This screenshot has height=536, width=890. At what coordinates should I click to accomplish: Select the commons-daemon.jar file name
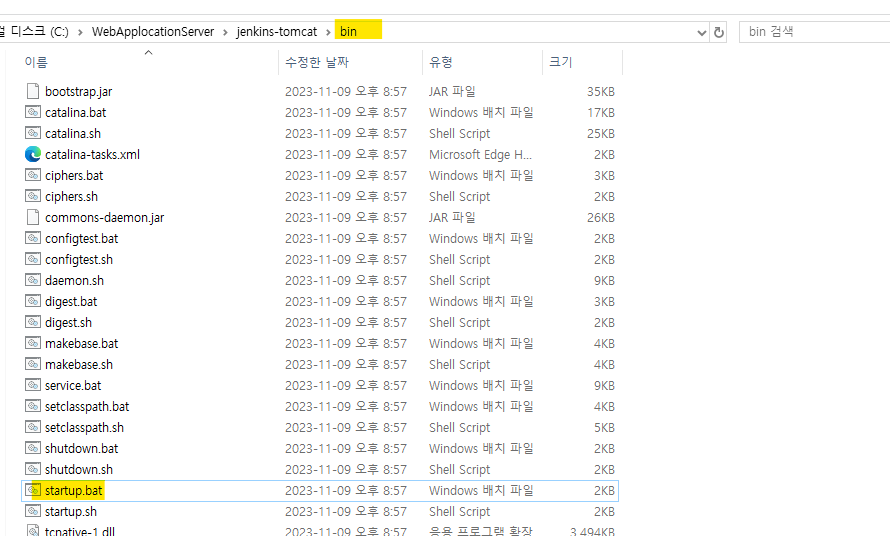[x=104, y=217]
